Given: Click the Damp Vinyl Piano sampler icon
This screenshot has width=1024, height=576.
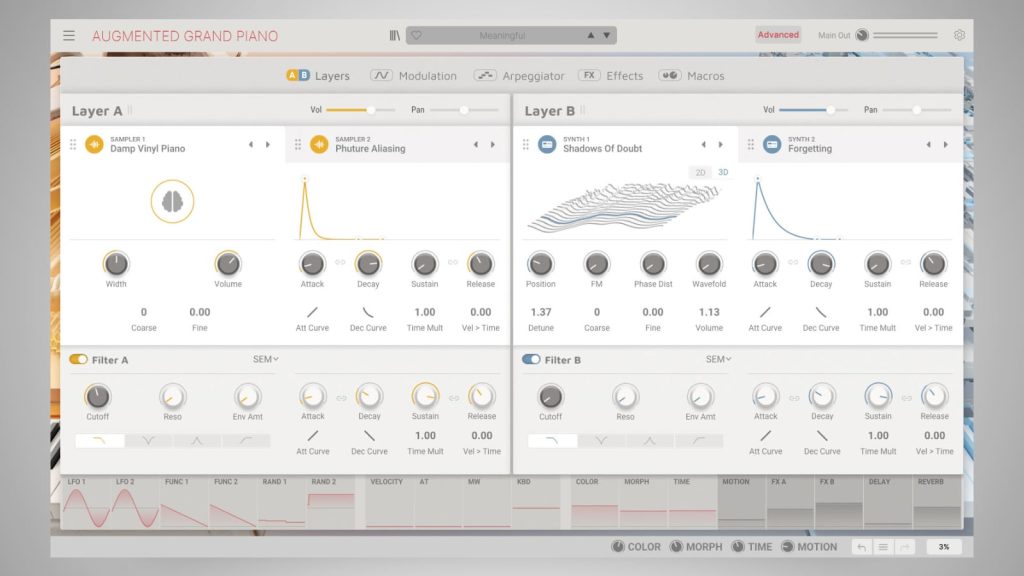Looking at the screenshot, I should pyautogui.click(x=95, y=144).
